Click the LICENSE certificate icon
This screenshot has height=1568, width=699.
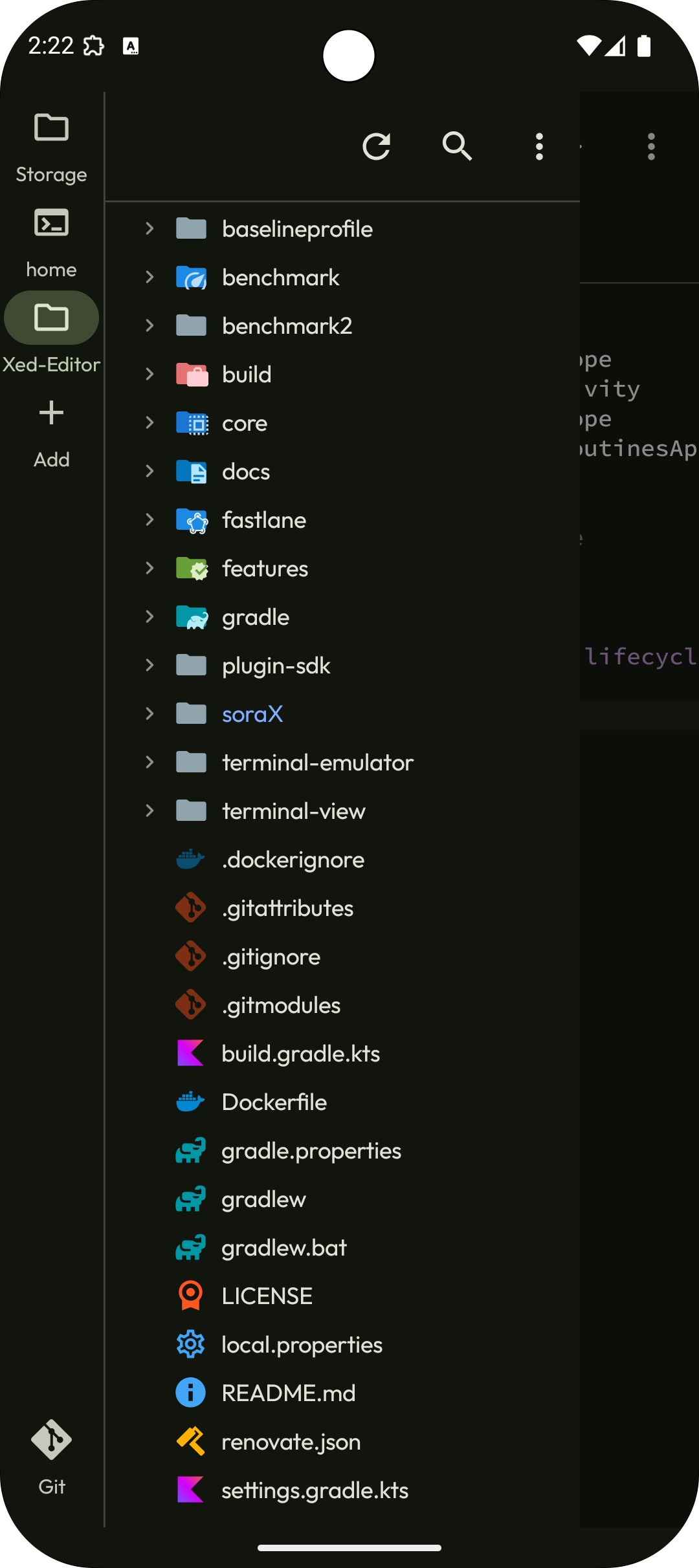coord(191,1296)
